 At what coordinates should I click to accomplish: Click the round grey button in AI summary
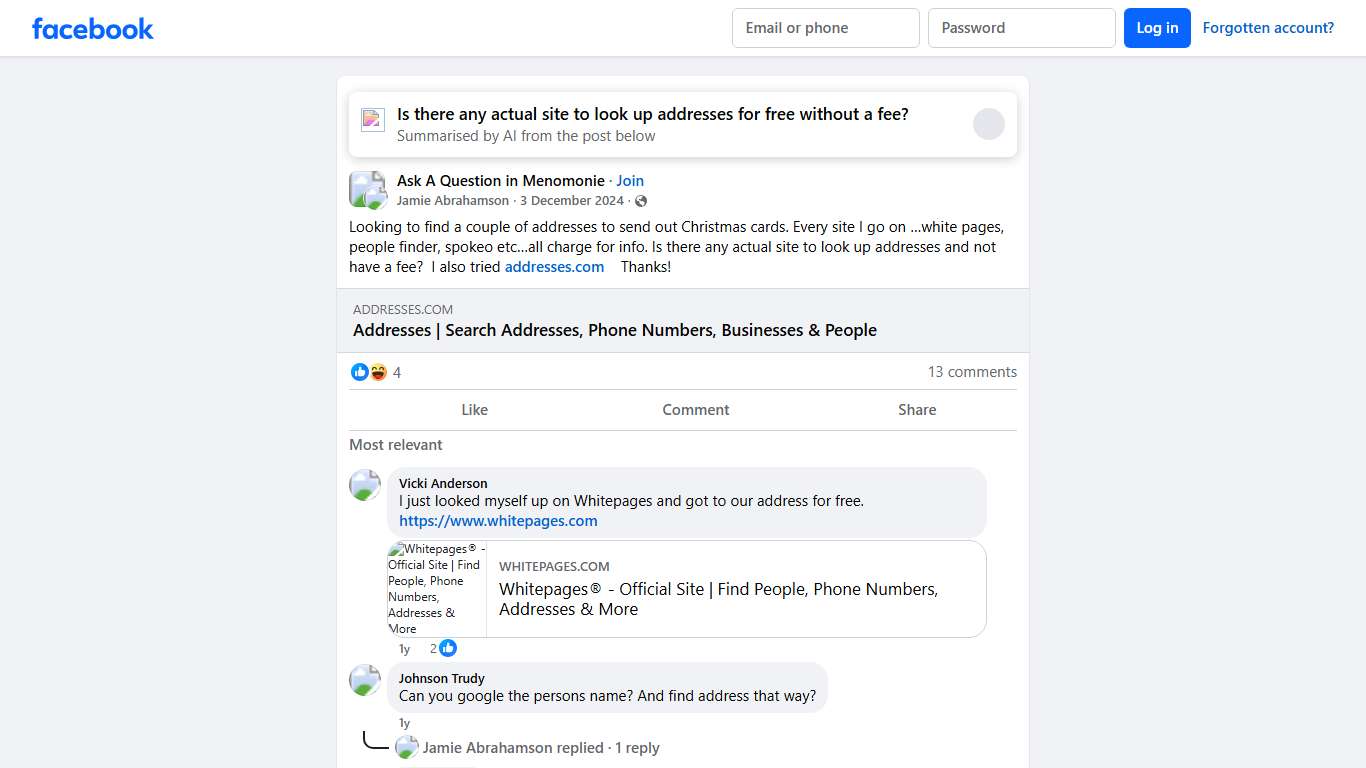coord(988,124)
